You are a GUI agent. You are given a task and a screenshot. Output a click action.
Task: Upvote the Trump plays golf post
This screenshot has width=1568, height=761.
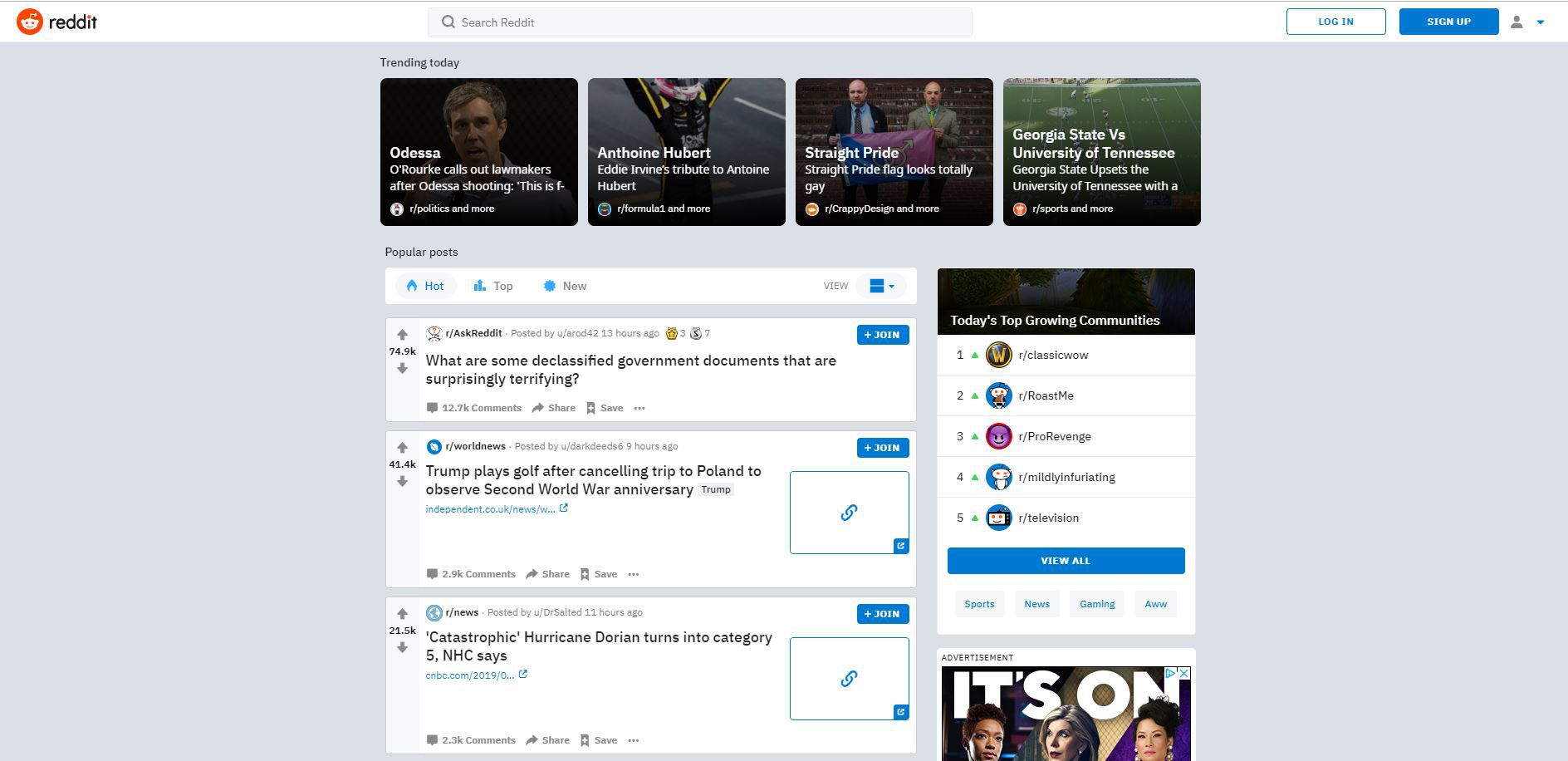tap(402, 448)
